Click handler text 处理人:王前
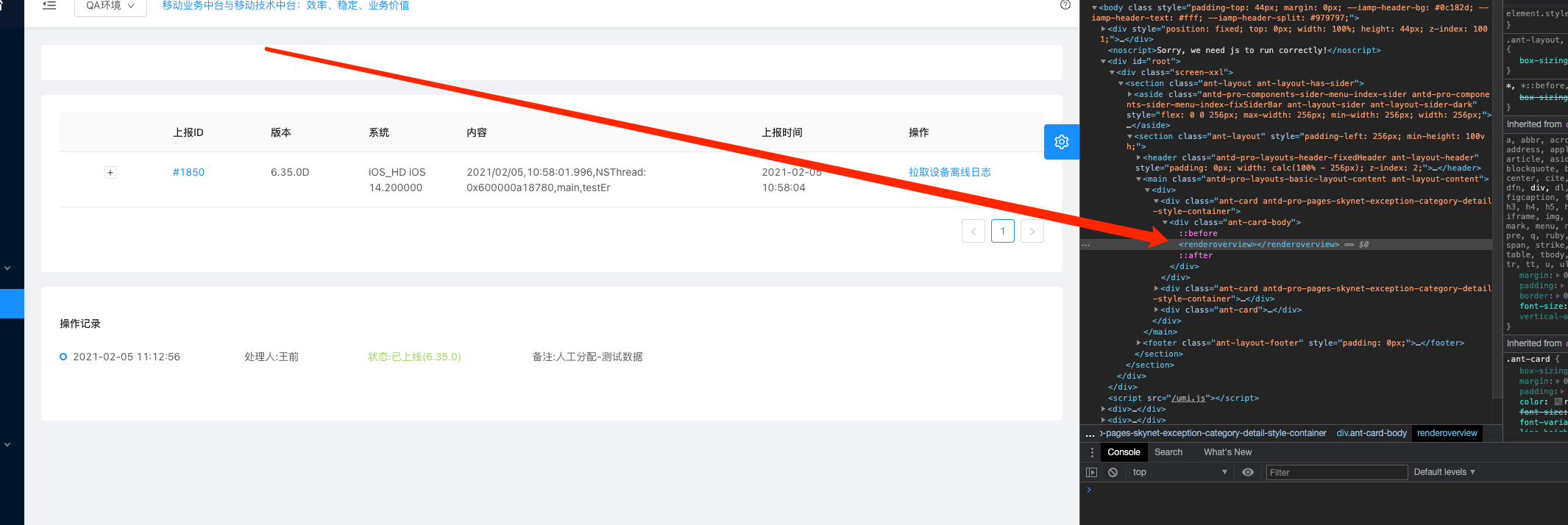Image resolution: width=1568 pixels, height=525 pixels. coord(272,357)
